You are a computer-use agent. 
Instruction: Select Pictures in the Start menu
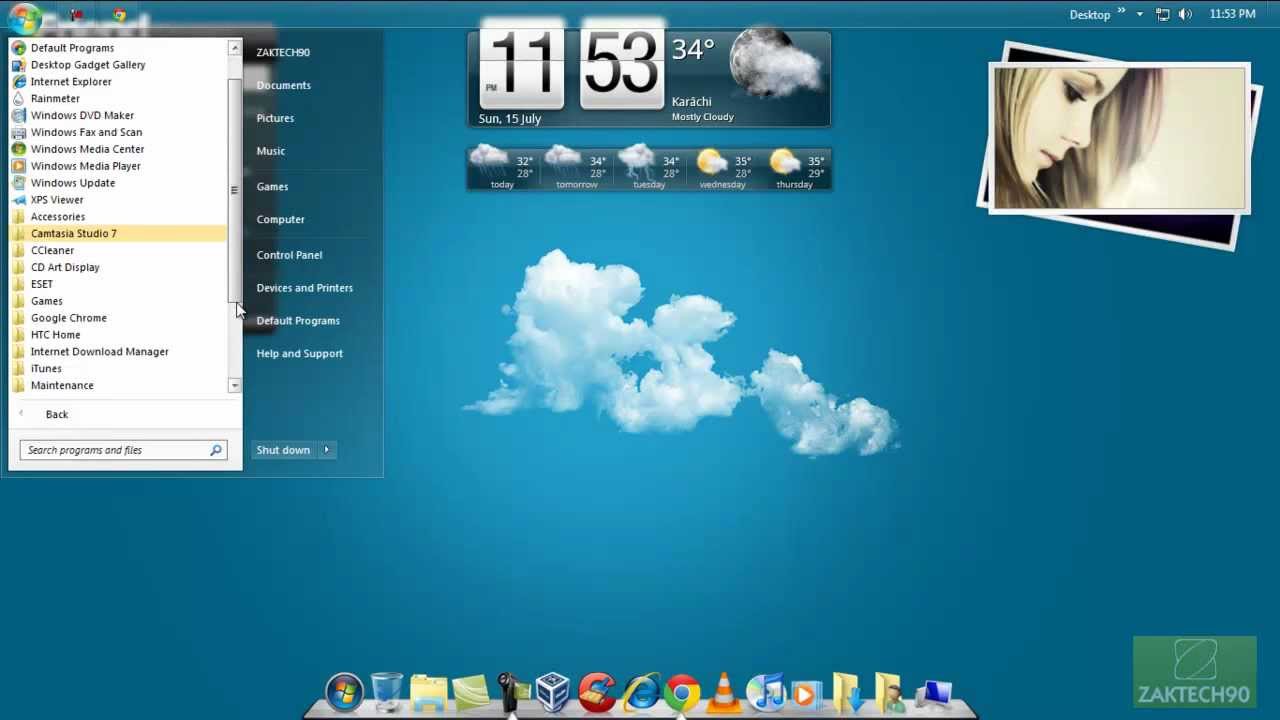(275, 117)
